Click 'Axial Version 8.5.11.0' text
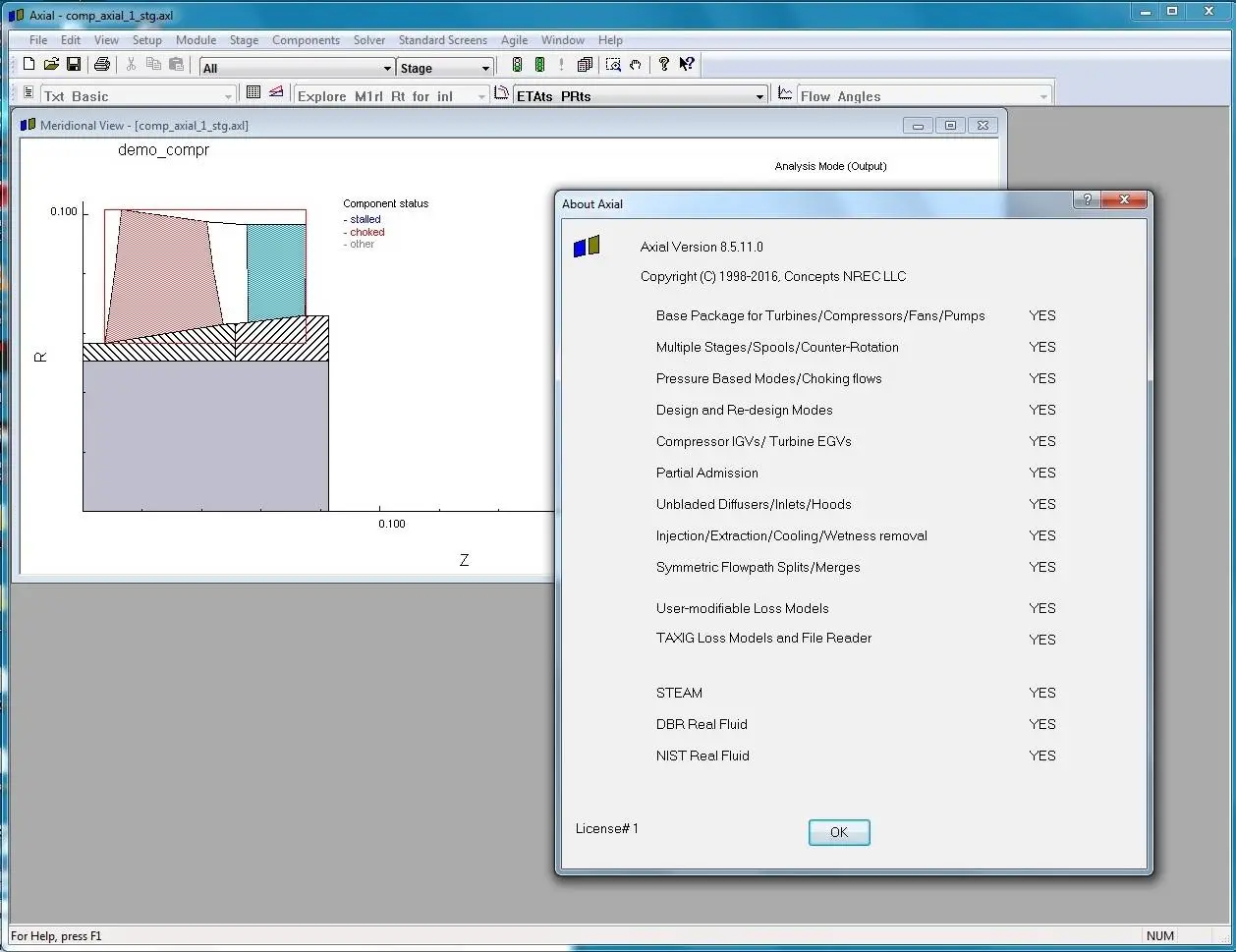 (702, 247)
